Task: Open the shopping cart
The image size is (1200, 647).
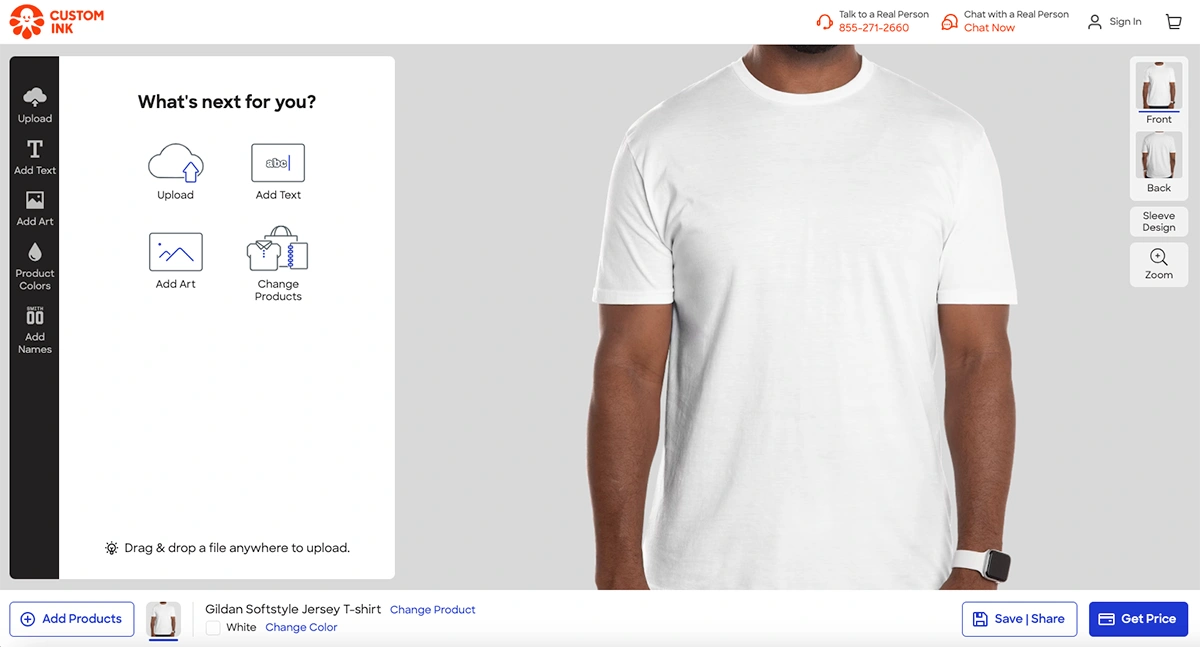Action: 1173,22
